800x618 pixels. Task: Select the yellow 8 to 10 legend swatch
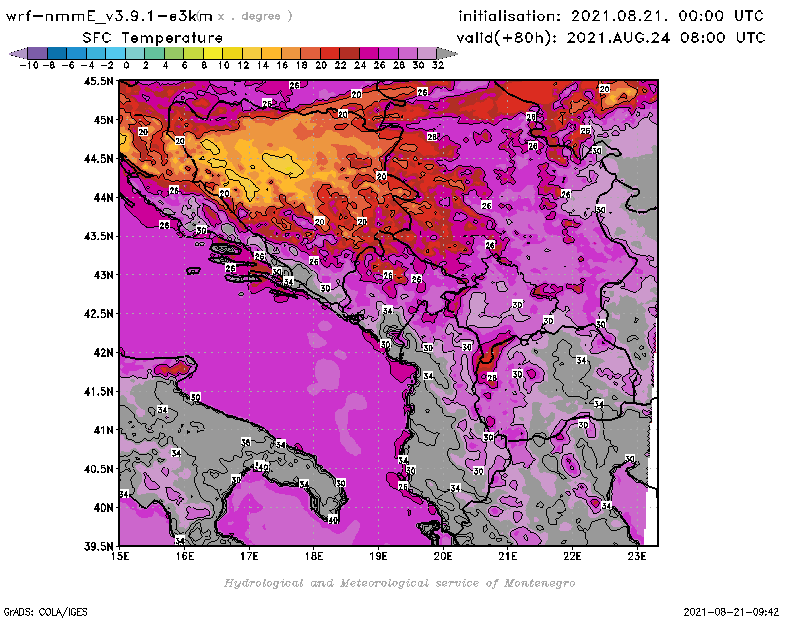(213, 53)
